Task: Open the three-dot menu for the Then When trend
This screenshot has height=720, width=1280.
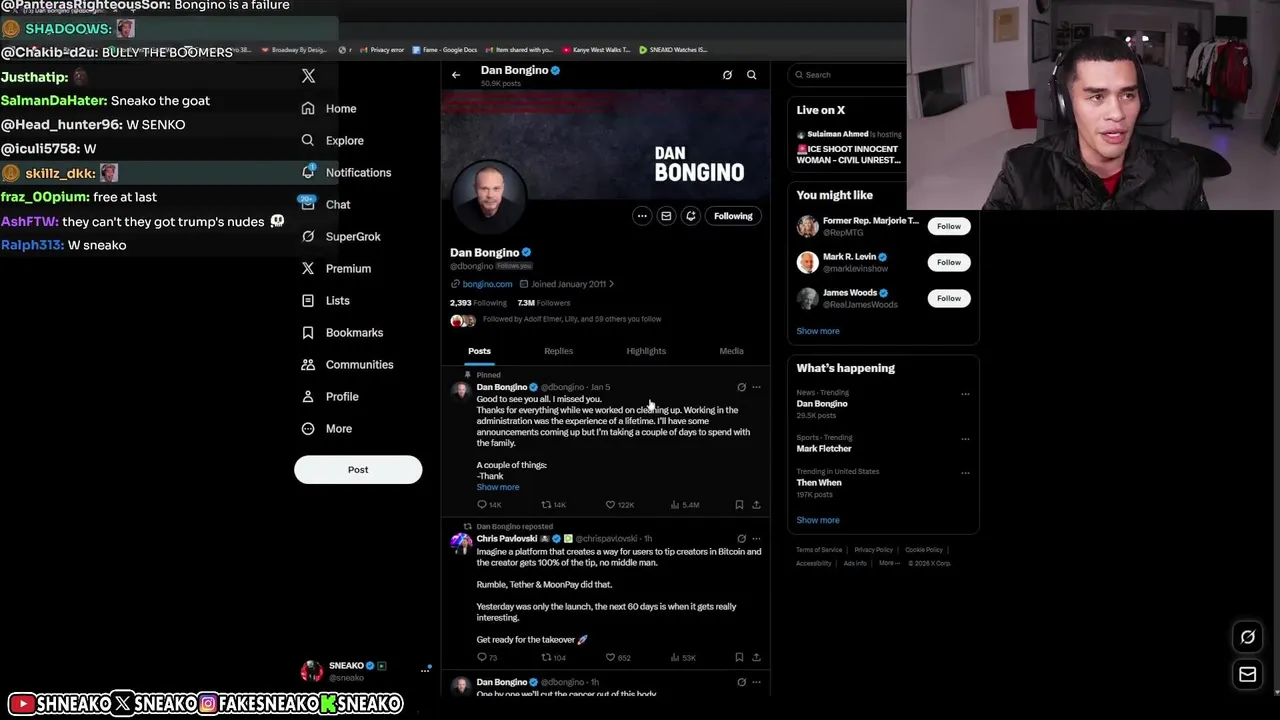Action: [x=965, y=473]
